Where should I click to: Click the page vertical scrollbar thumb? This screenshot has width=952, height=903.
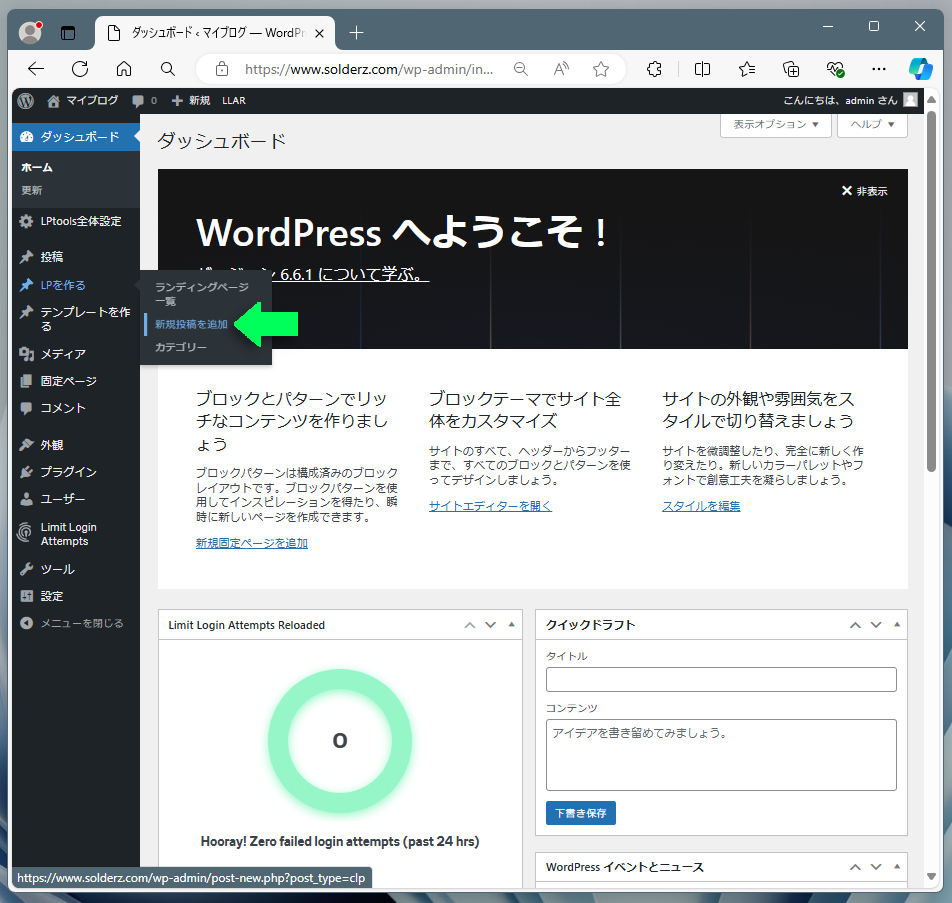tap(931, 291)
